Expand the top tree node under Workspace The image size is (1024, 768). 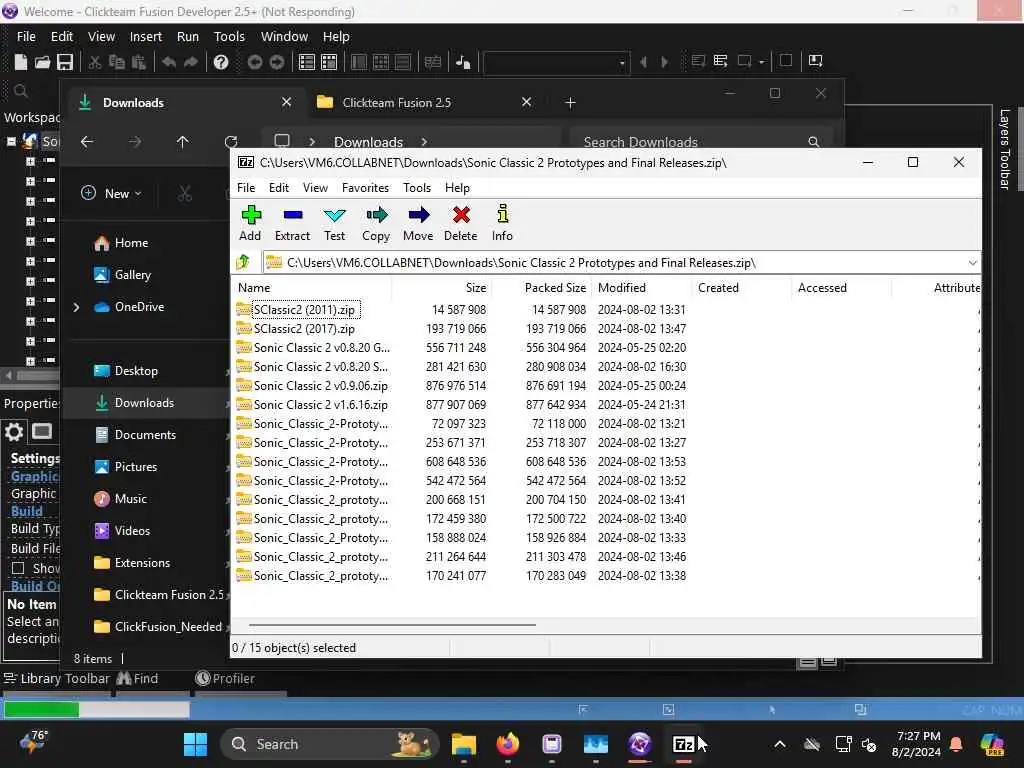point(30,161)
